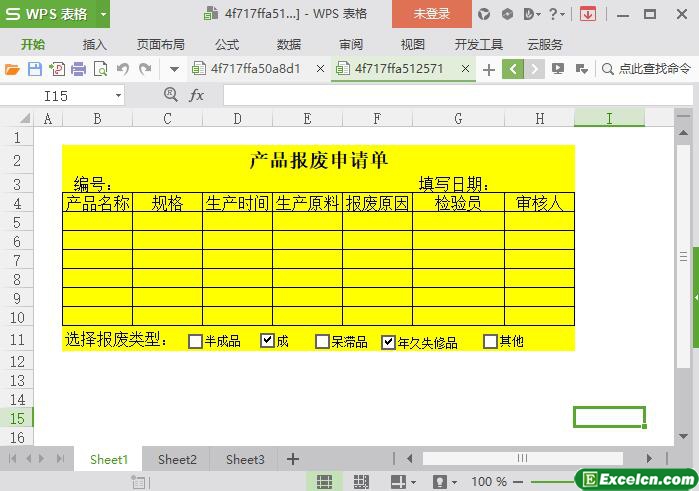Click the export to PDF icon
This screenshot has height=491, width=699.
click(57, 69)
